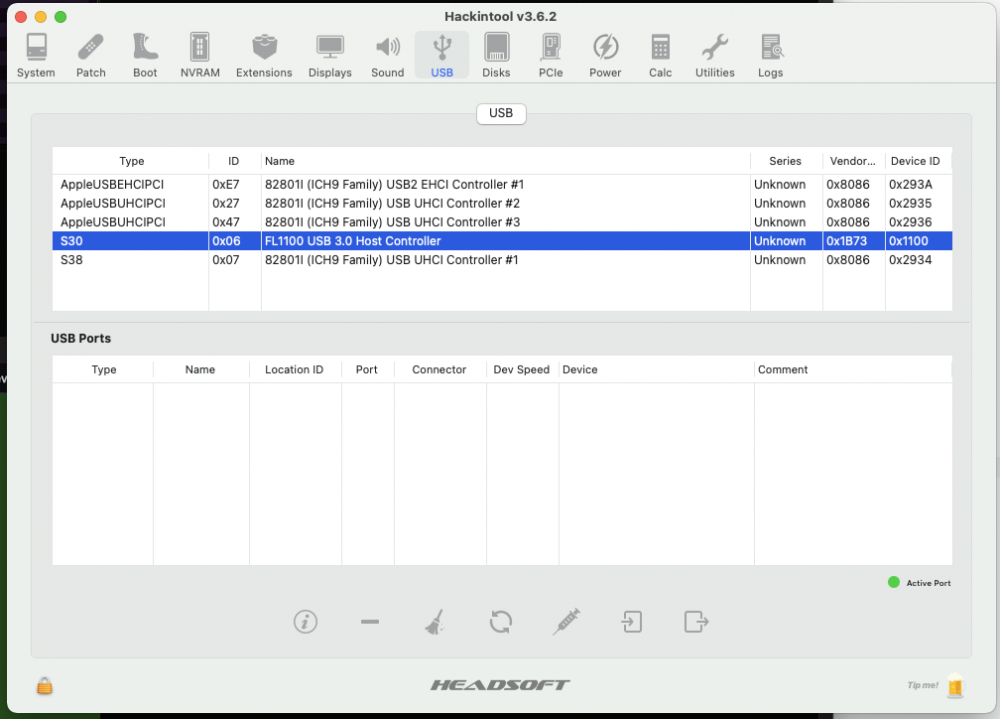Open the Logs toolbar section
1000x719 pixels.
(x=770, y=56)
